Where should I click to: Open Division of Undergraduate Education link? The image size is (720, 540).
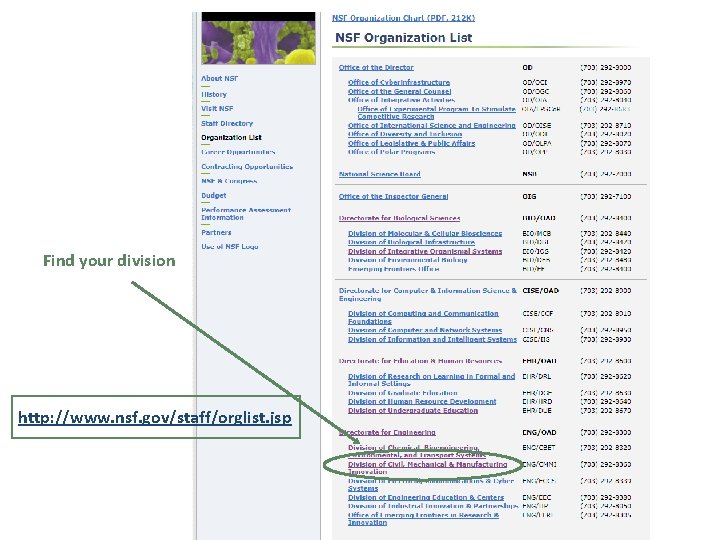click(x=413, y=411)
